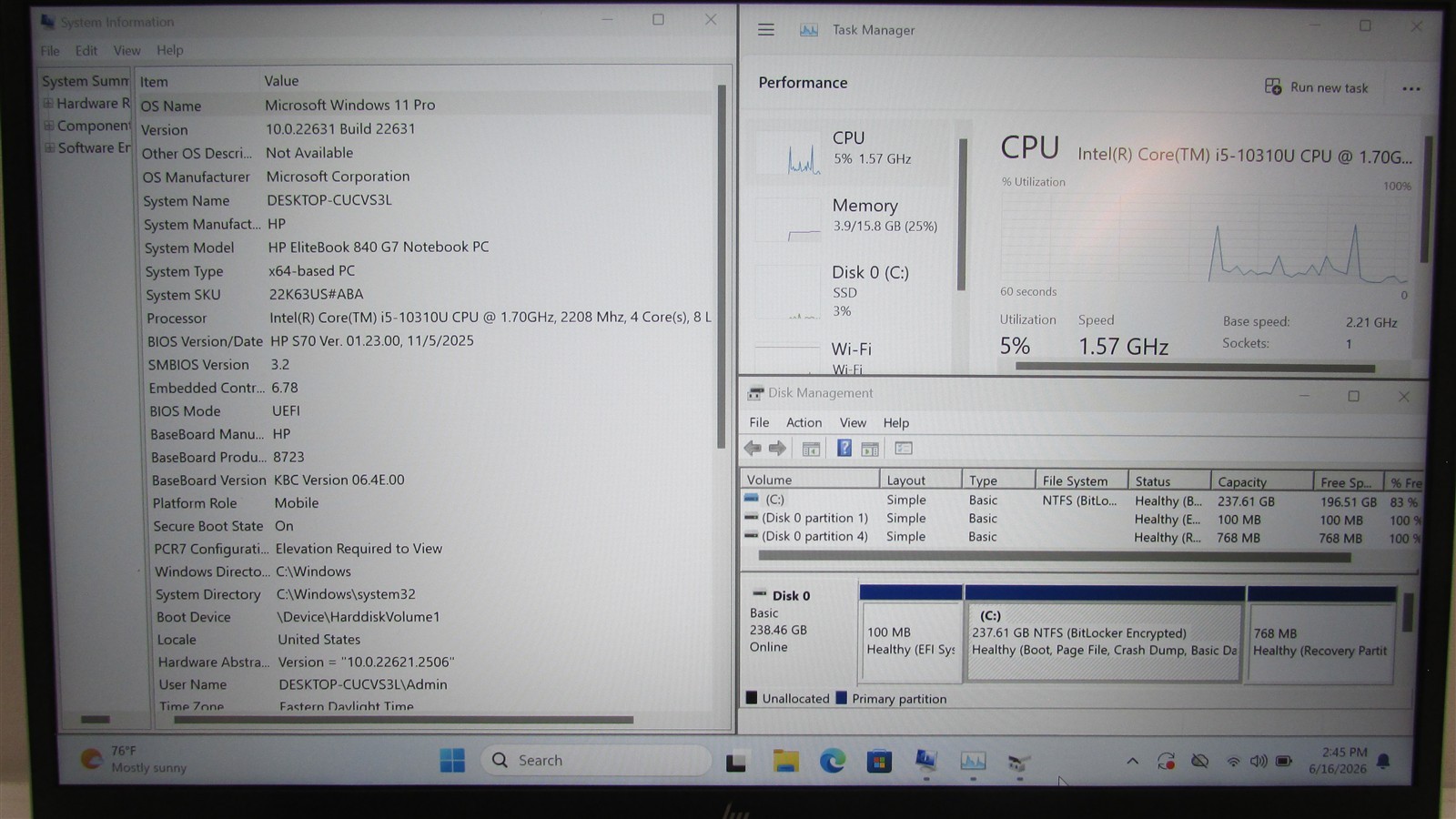Click the Help question-mark icon in Disk Management
This screenshot has width=1456, height=819.
click(x=844, y=449)
